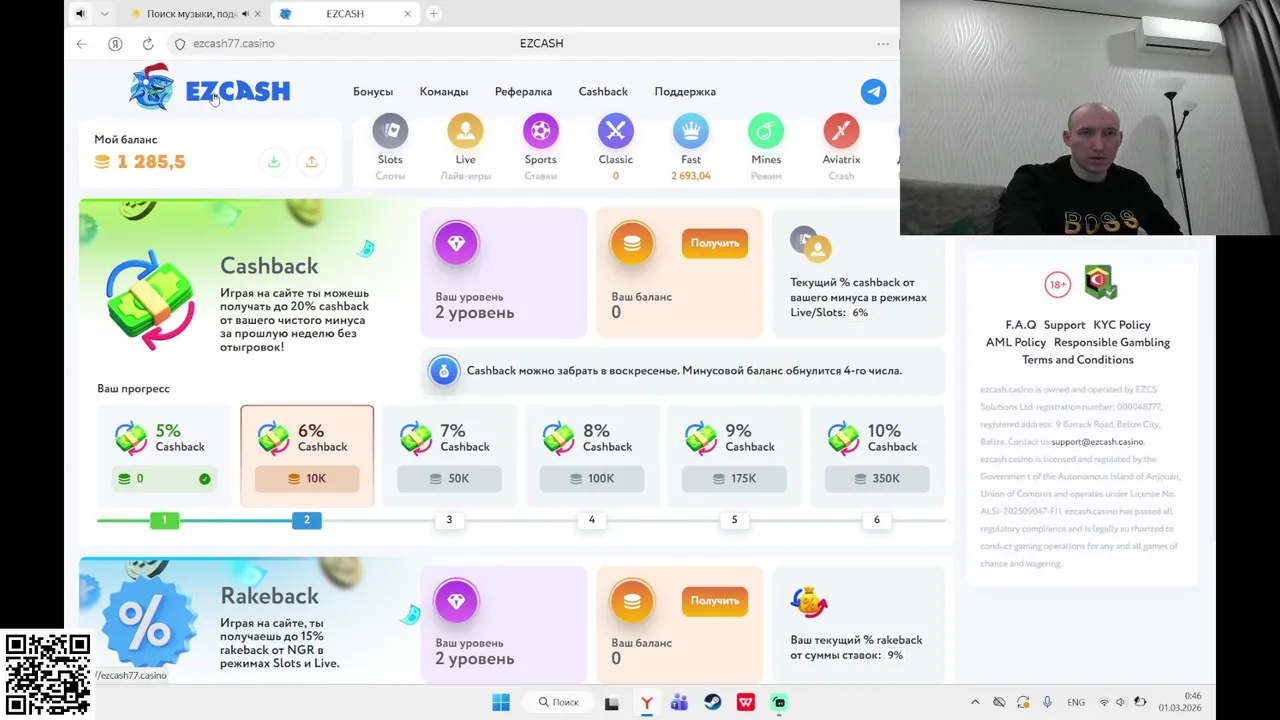Open the Telegram channel icon in header

pos(873,91)
